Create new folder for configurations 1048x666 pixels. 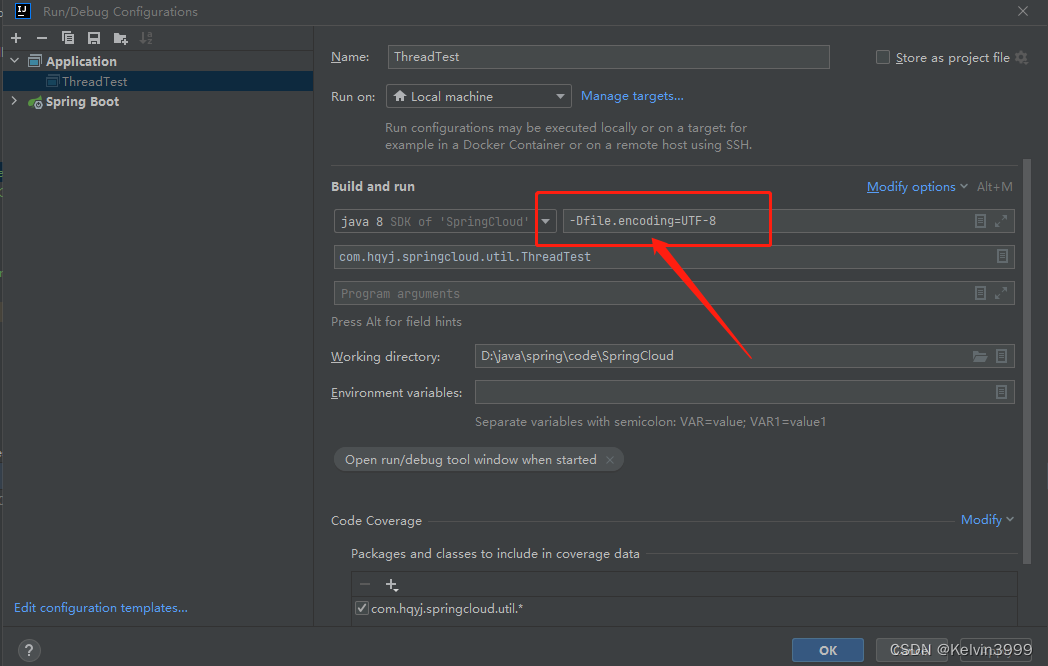point(120,38)
